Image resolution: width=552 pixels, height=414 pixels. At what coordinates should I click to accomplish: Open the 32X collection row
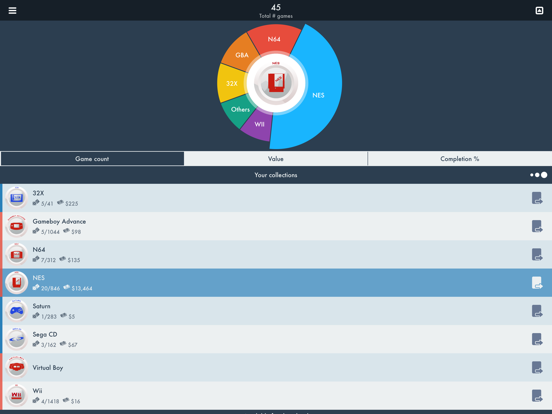point(276,198)
